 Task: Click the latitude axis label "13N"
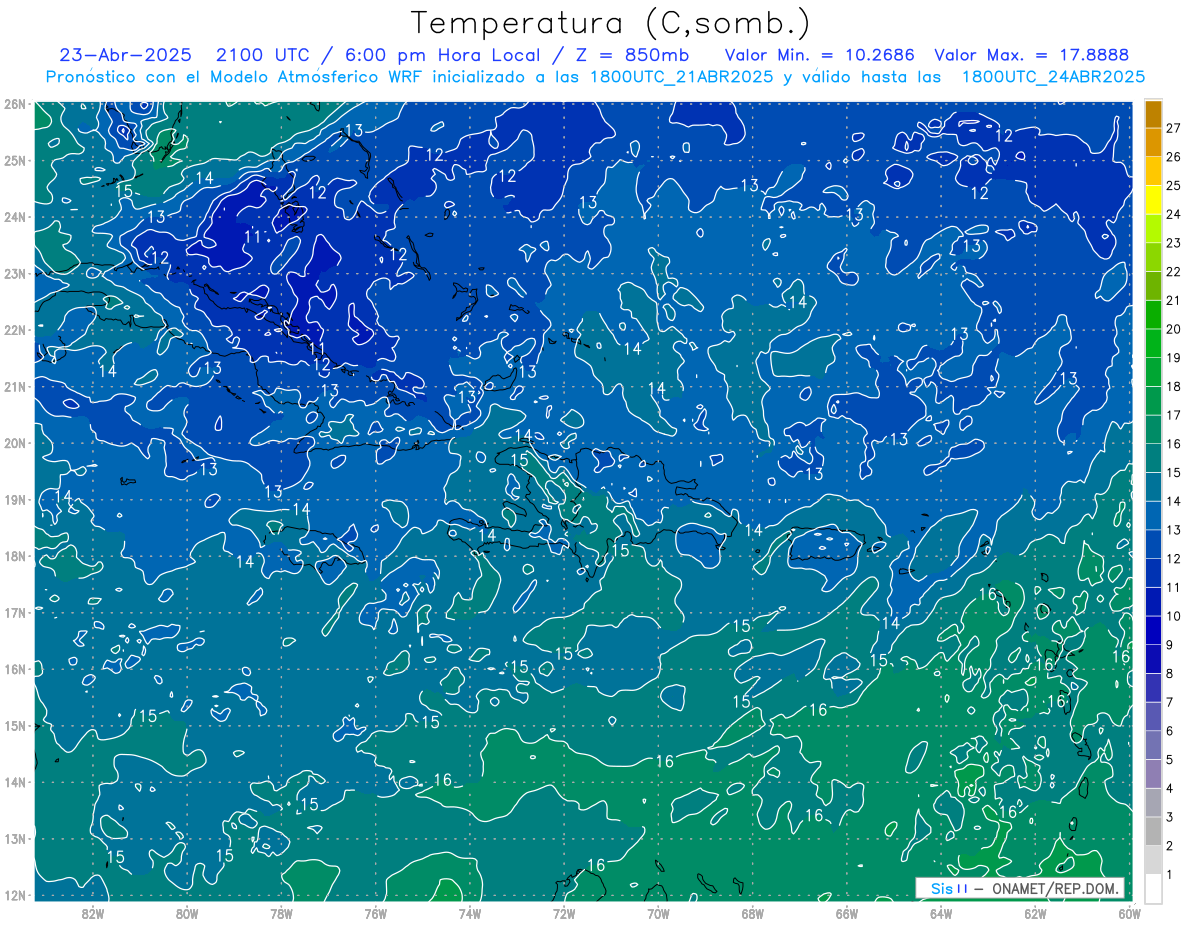pos(15,838)
